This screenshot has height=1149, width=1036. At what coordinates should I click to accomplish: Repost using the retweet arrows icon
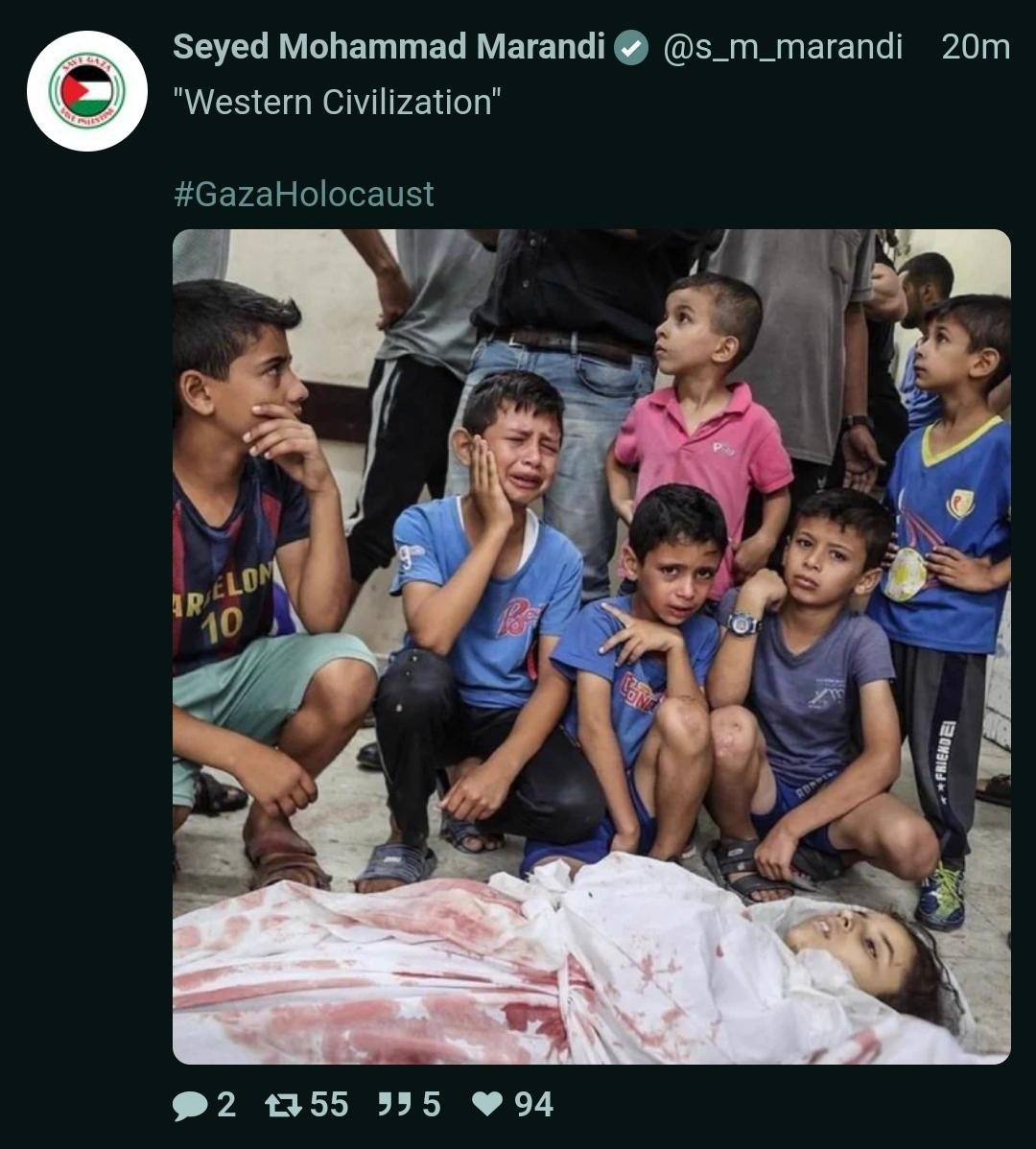pos(283,1106)
